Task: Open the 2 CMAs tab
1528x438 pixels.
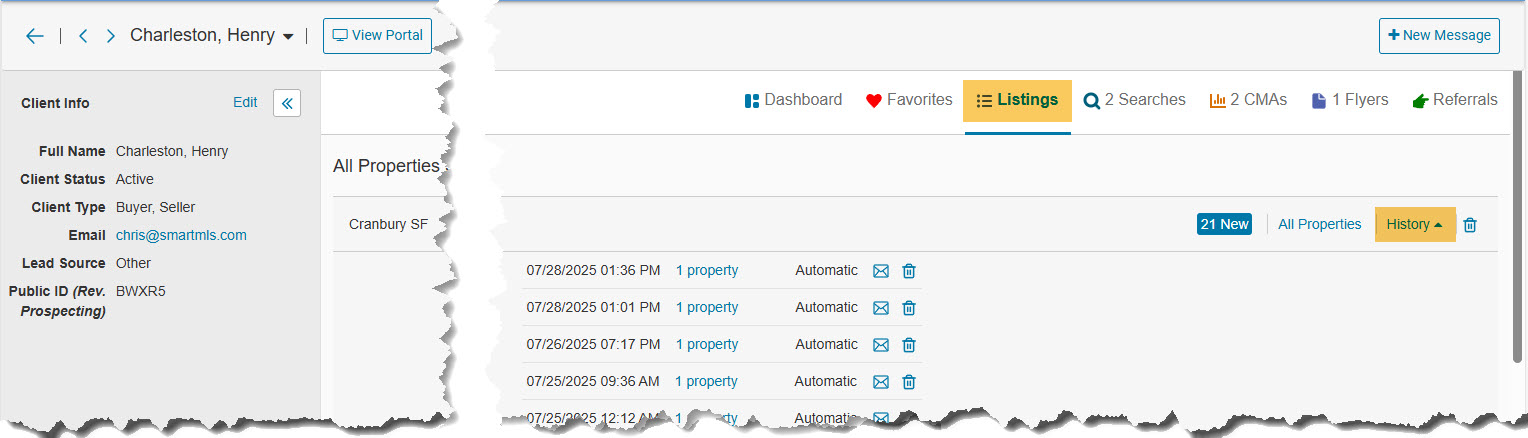Action: [1248, 100]
